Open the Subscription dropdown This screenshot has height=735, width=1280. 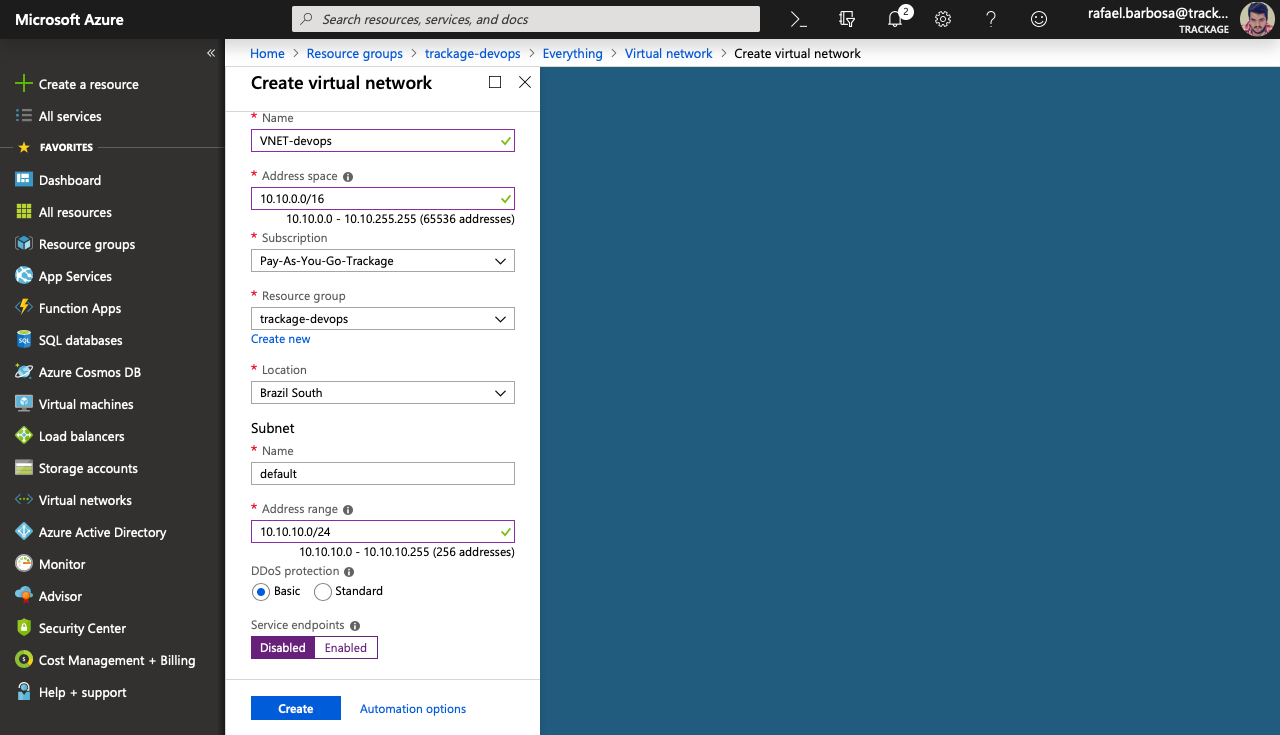click(383, 261)
